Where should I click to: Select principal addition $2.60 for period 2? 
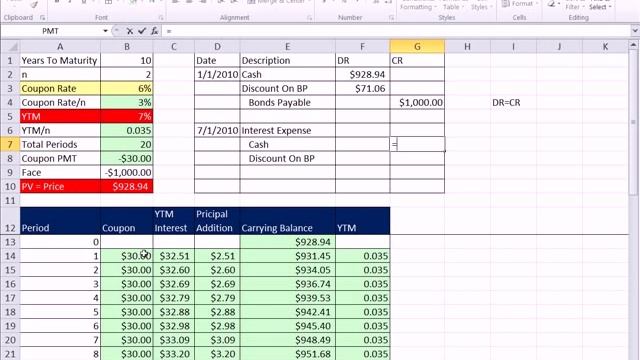click(x=218, y=270)
